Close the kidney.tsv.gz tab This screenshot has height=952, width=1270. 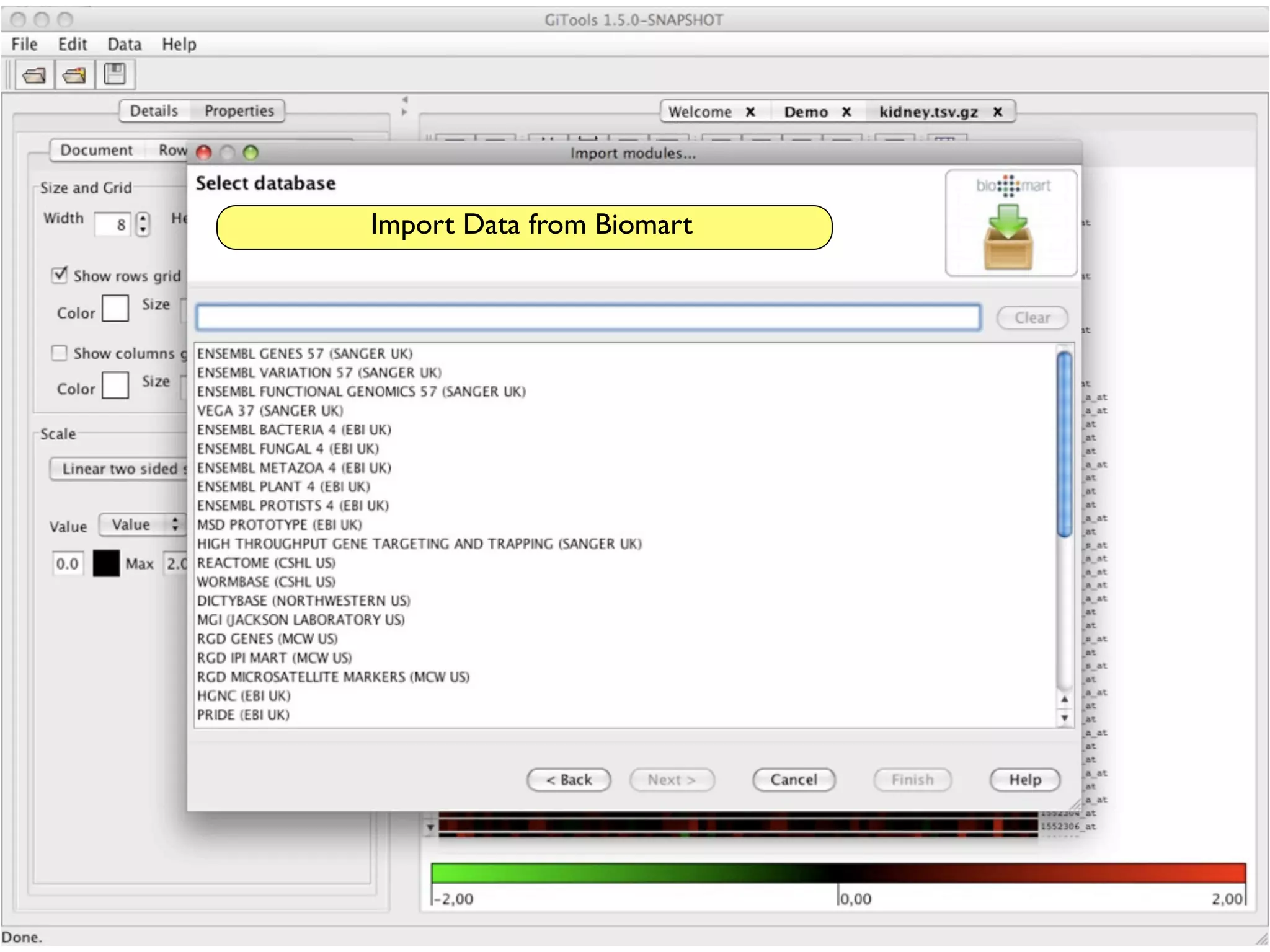997,112
